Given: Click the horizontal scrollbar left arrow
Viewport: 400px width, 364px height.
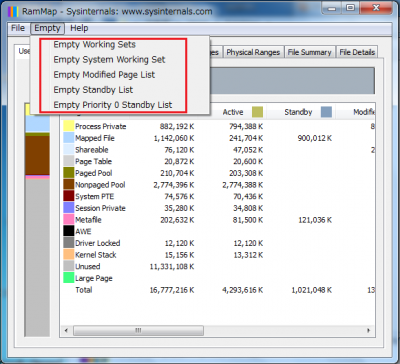Looking at the screenshot, I should (x=66, y=330).
